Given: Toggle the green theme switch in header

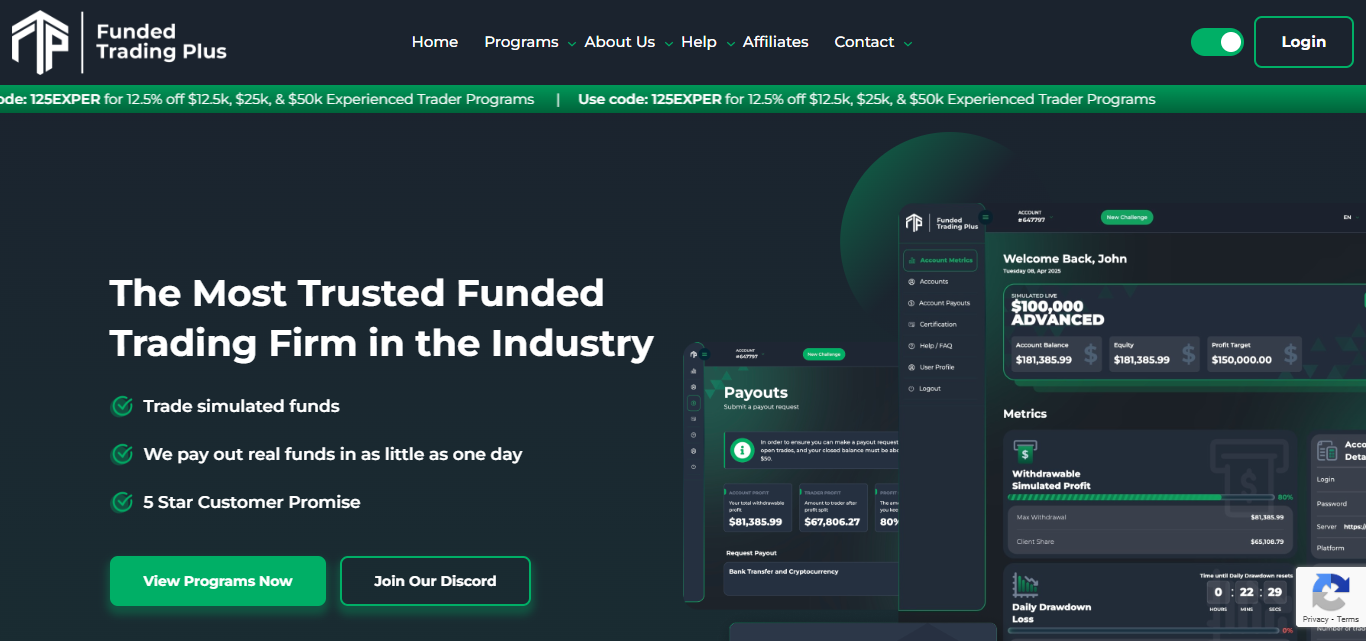Looking at the screenshot, I should point(1217,42).
